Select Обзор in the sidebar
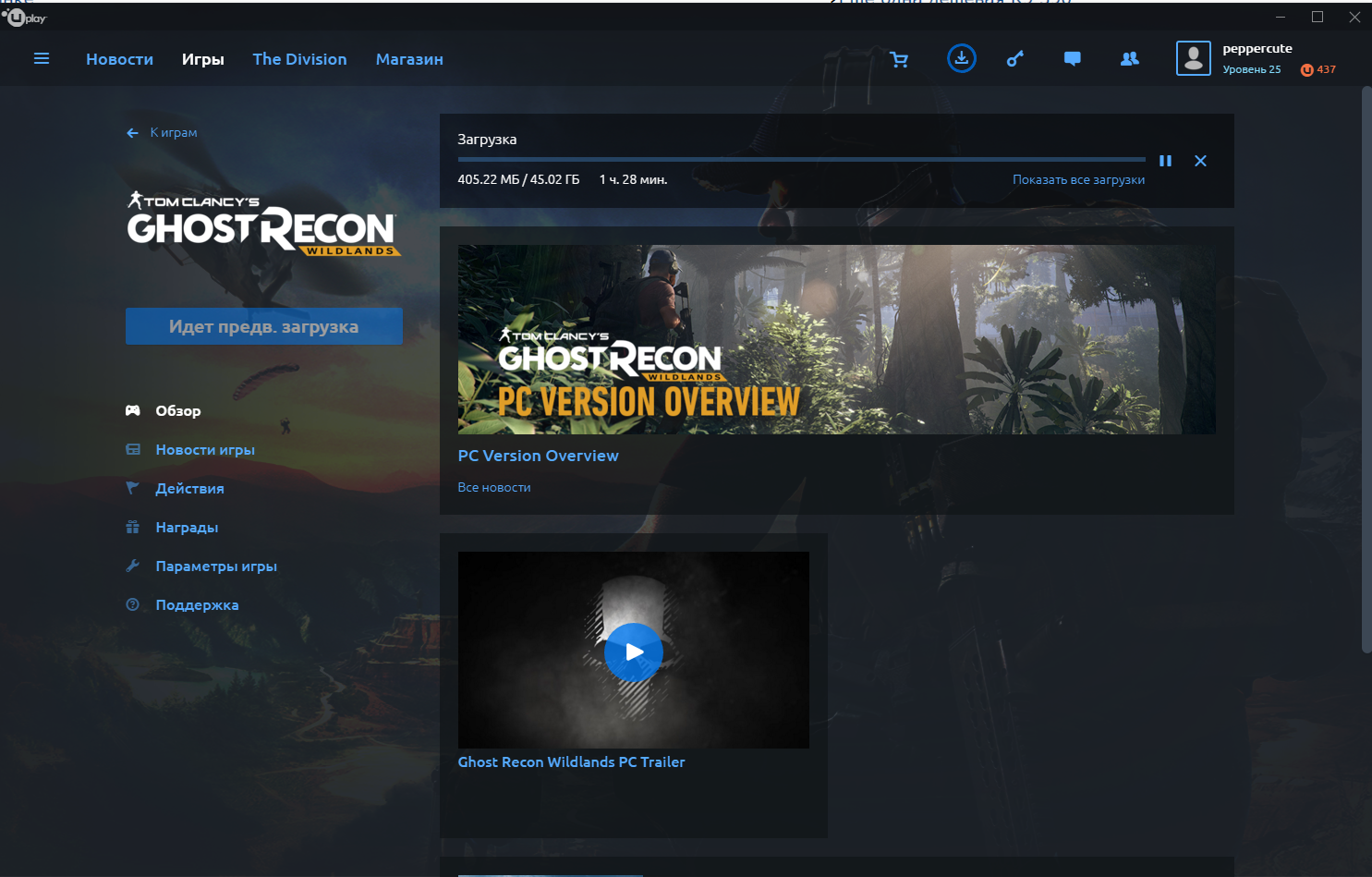 click(178, 411)
